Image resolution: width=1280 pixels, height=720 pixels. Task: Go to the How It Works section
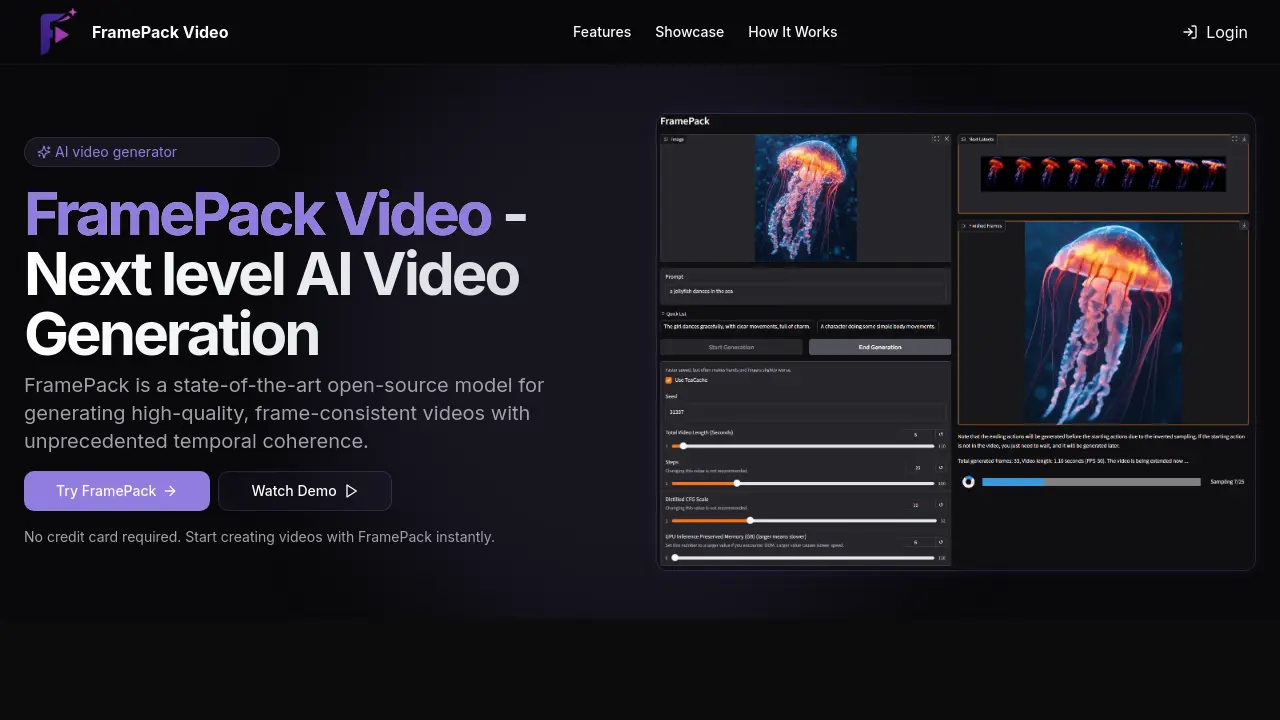tap(792, 31)
